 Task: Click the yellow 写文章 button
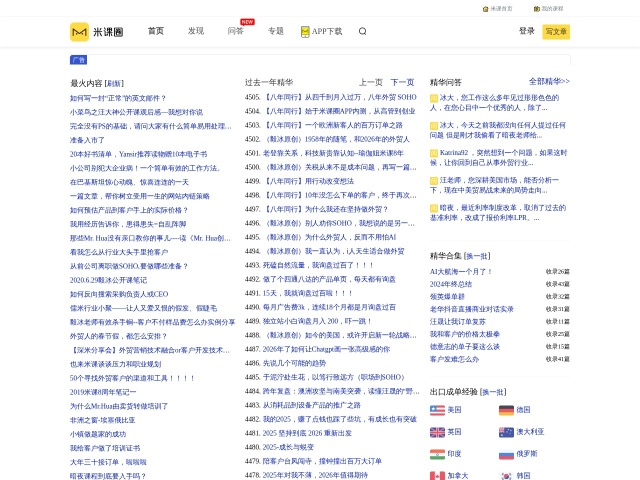(556, 32)
